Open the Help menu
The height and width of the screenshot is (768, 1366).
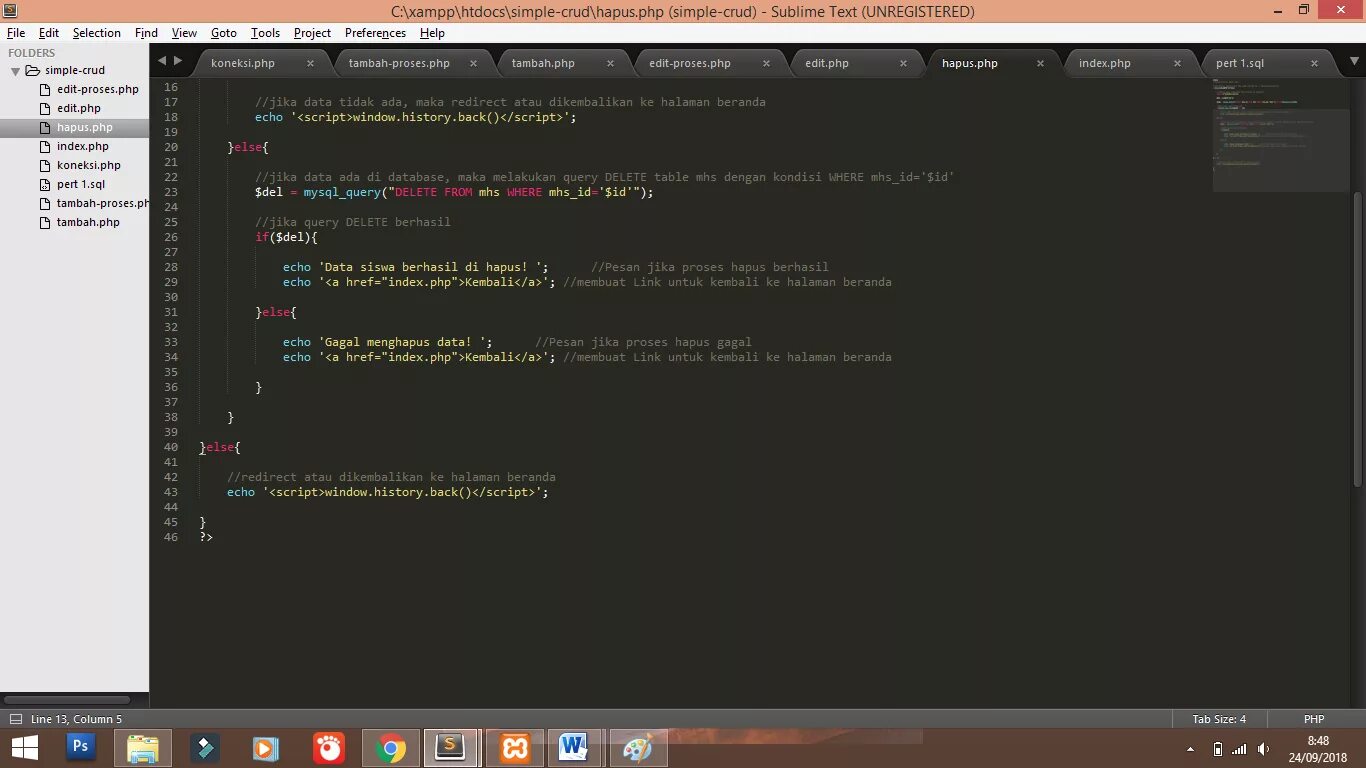click(x=432, y=33)
